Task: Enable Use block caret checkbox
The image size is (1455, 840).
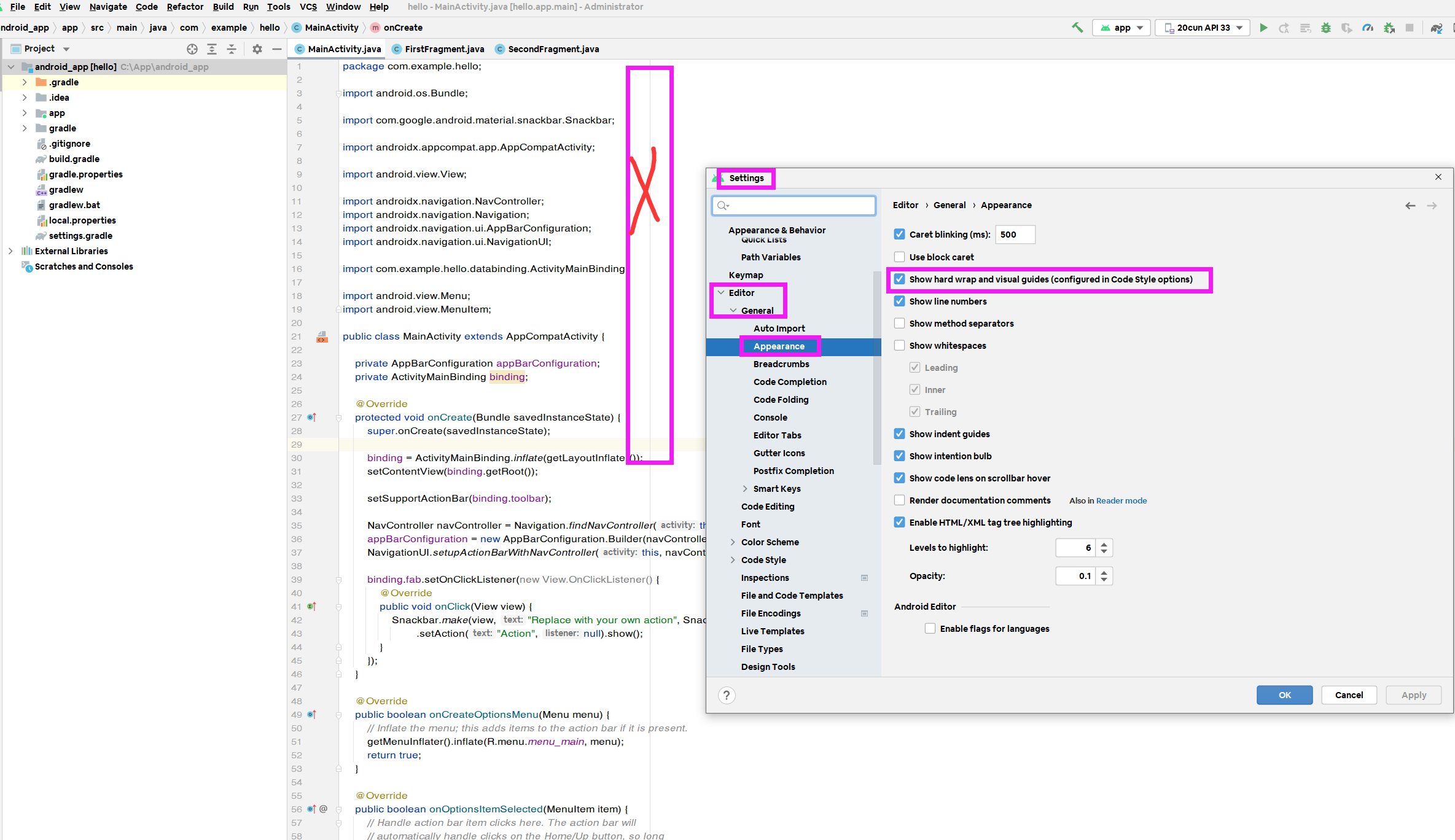Action: (x=900, y=257)
